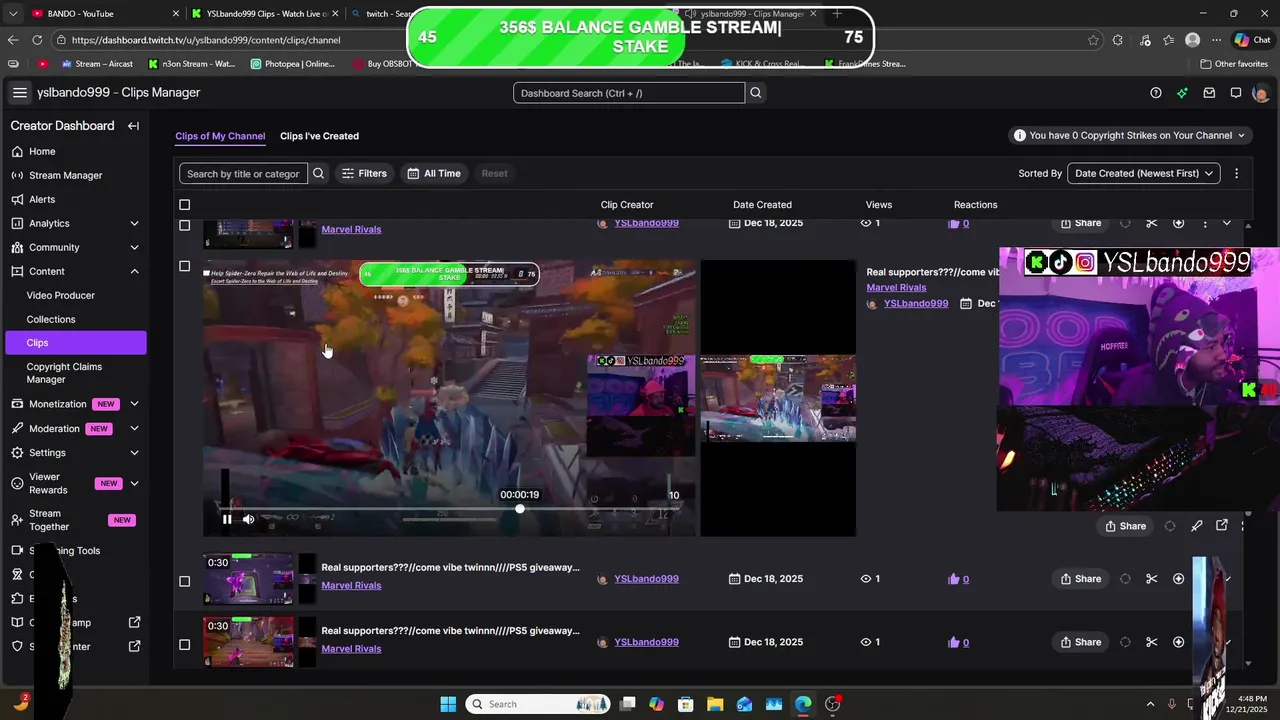The width and height of the screenshot is (1280, 720).
Task: Click plus-circle icon on second-to-last clip row
Action: (x=1178, y=579)
